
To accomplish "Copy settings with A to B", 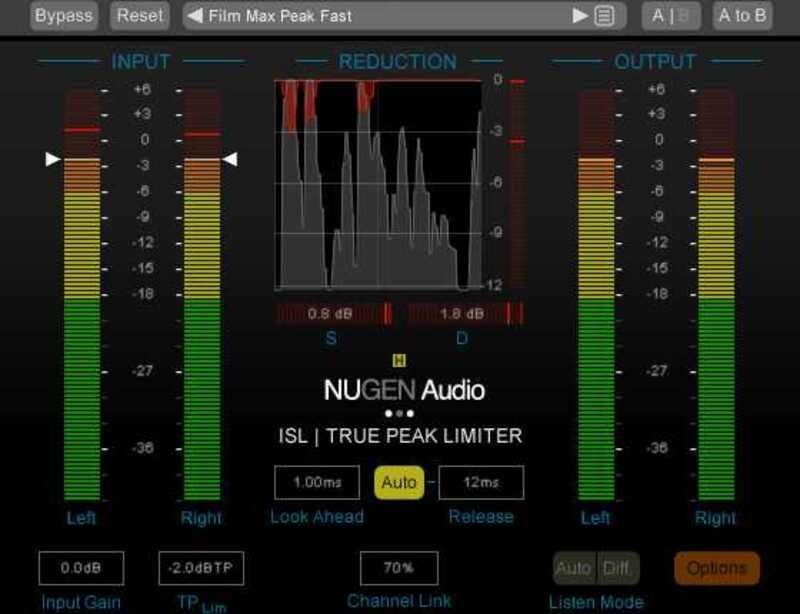I will [742, 16].
